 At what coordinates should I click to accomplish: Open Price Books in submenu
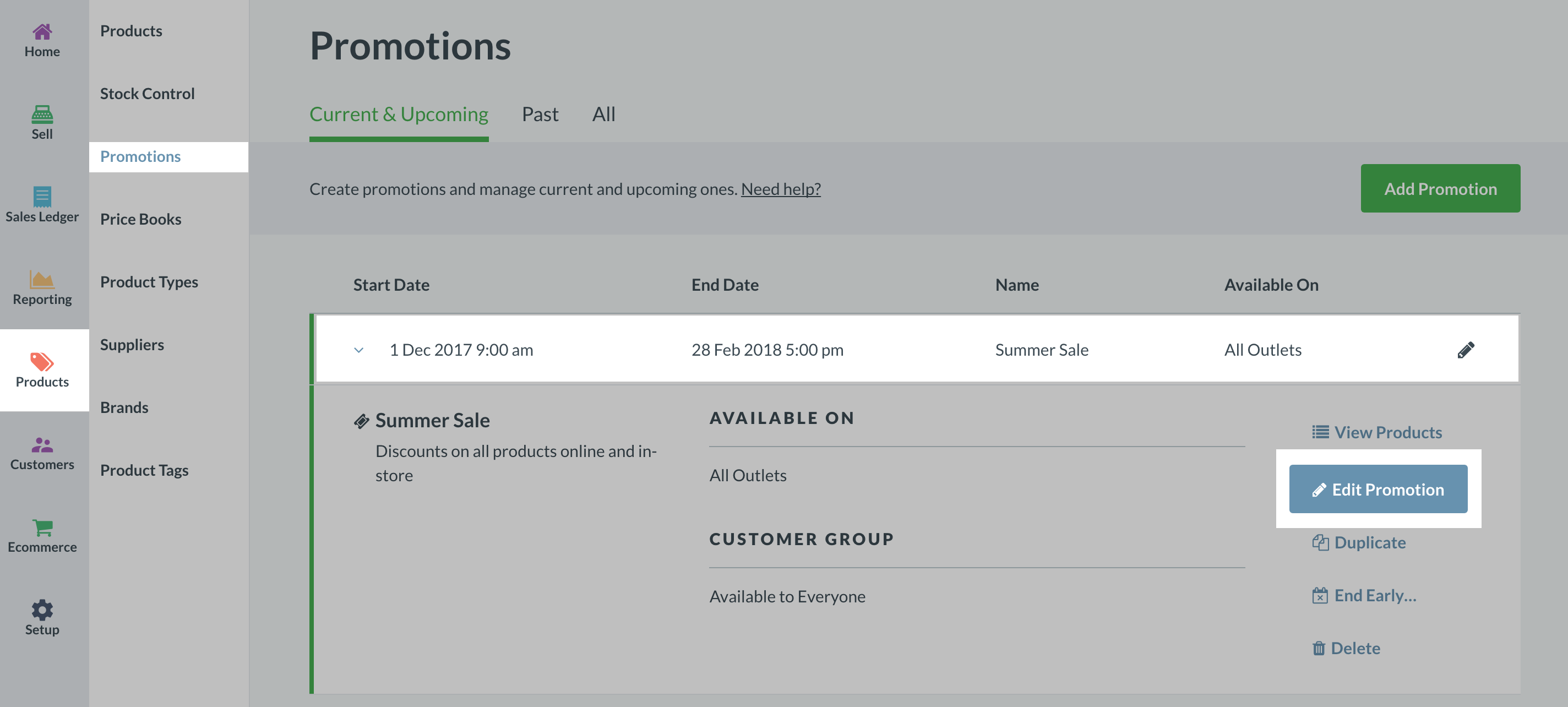pos(140,219)
